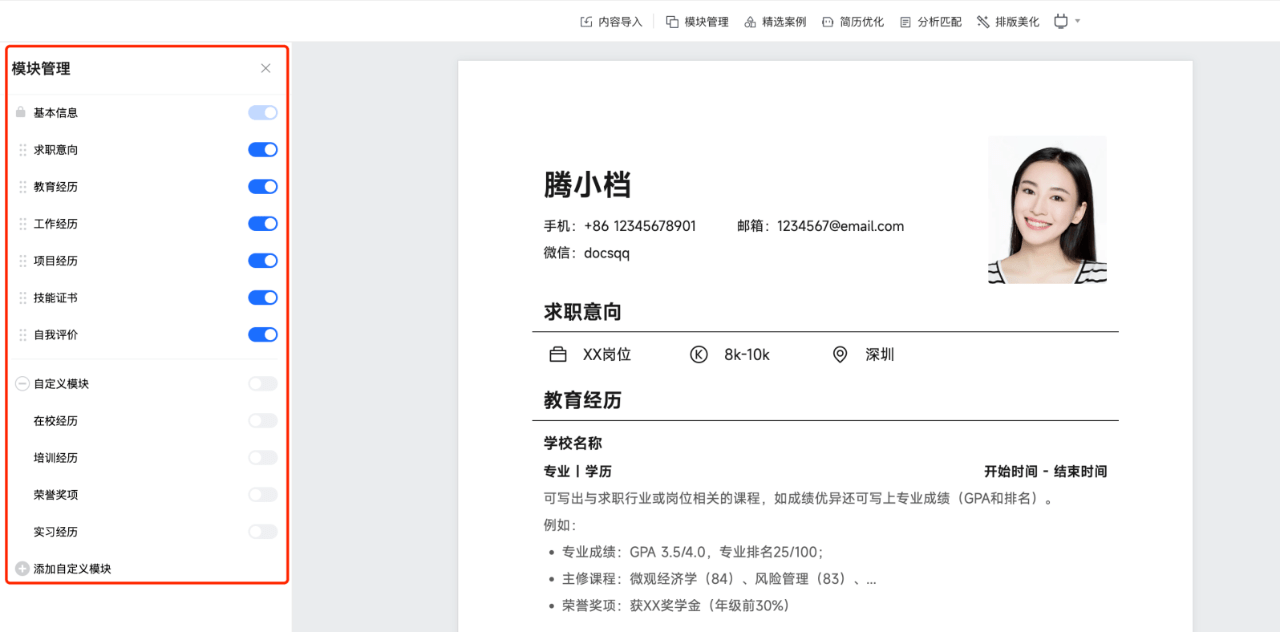Turn on the 实习经历 switch
Viewport: 1280px width, 632px height.
click(x=262, y=531)
